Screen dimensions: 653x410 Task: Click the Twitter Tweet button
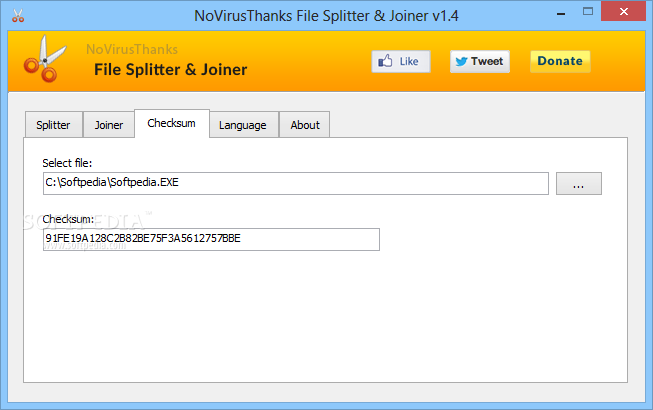[480, 62]
